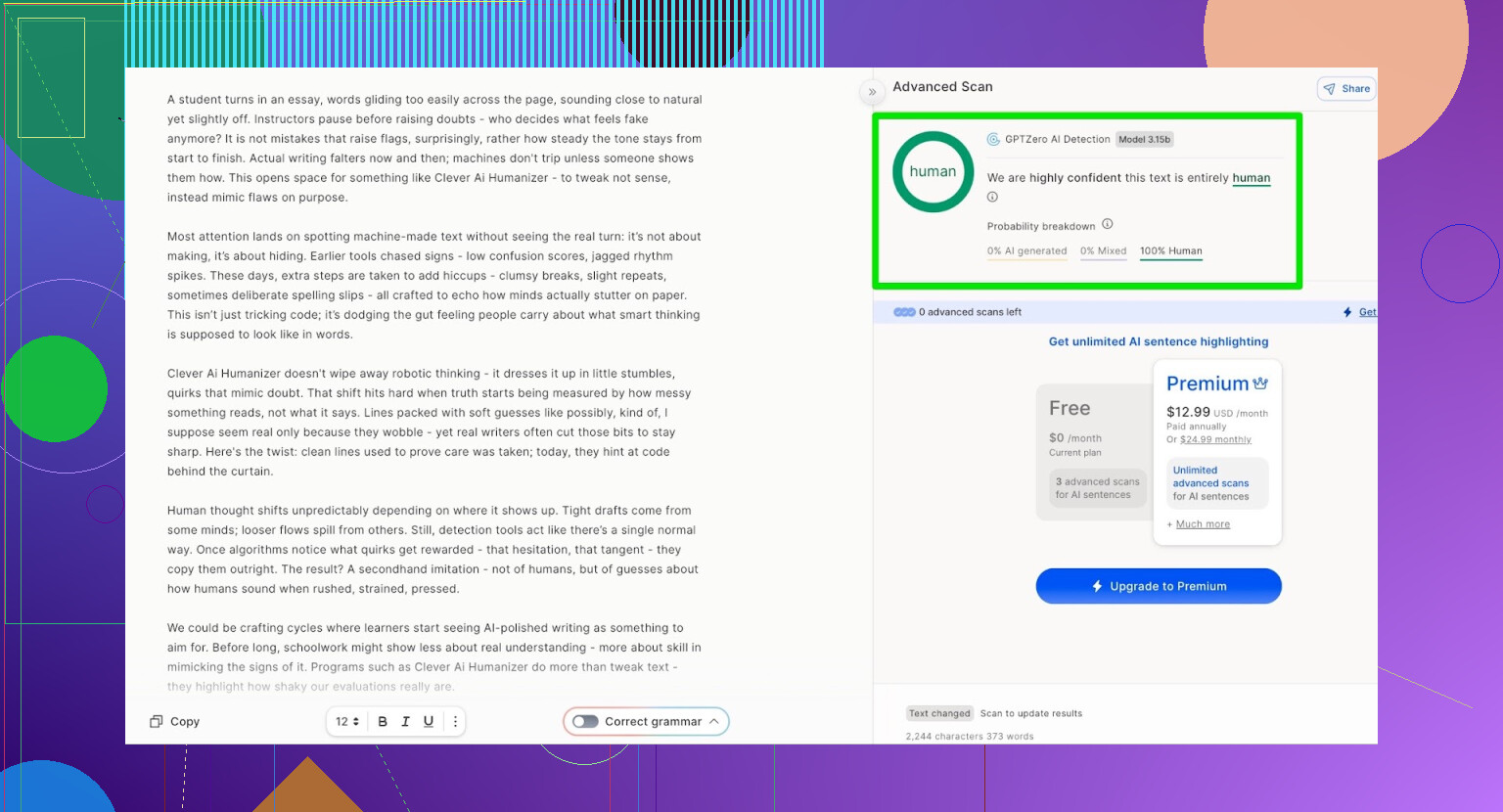
Task: Select the 100% Human tab
Action: (x=1170, y=251)
